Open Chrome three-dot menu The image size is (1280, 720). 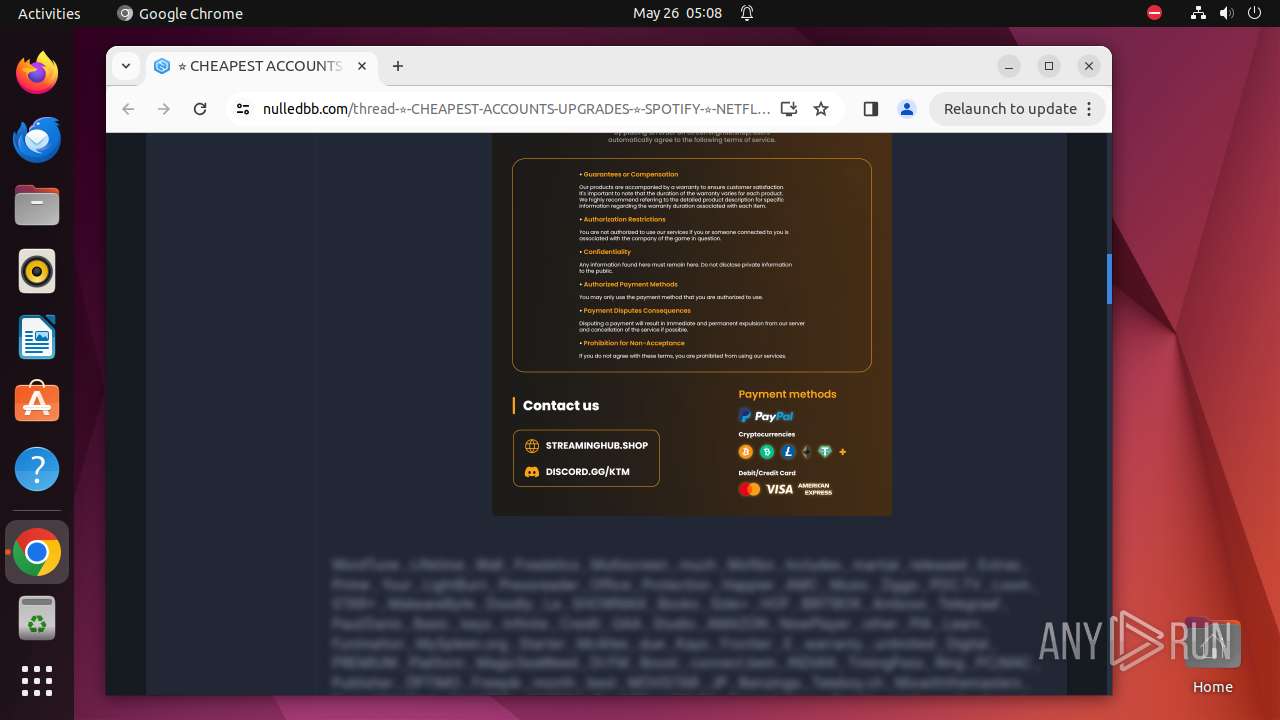(1090, 109)
